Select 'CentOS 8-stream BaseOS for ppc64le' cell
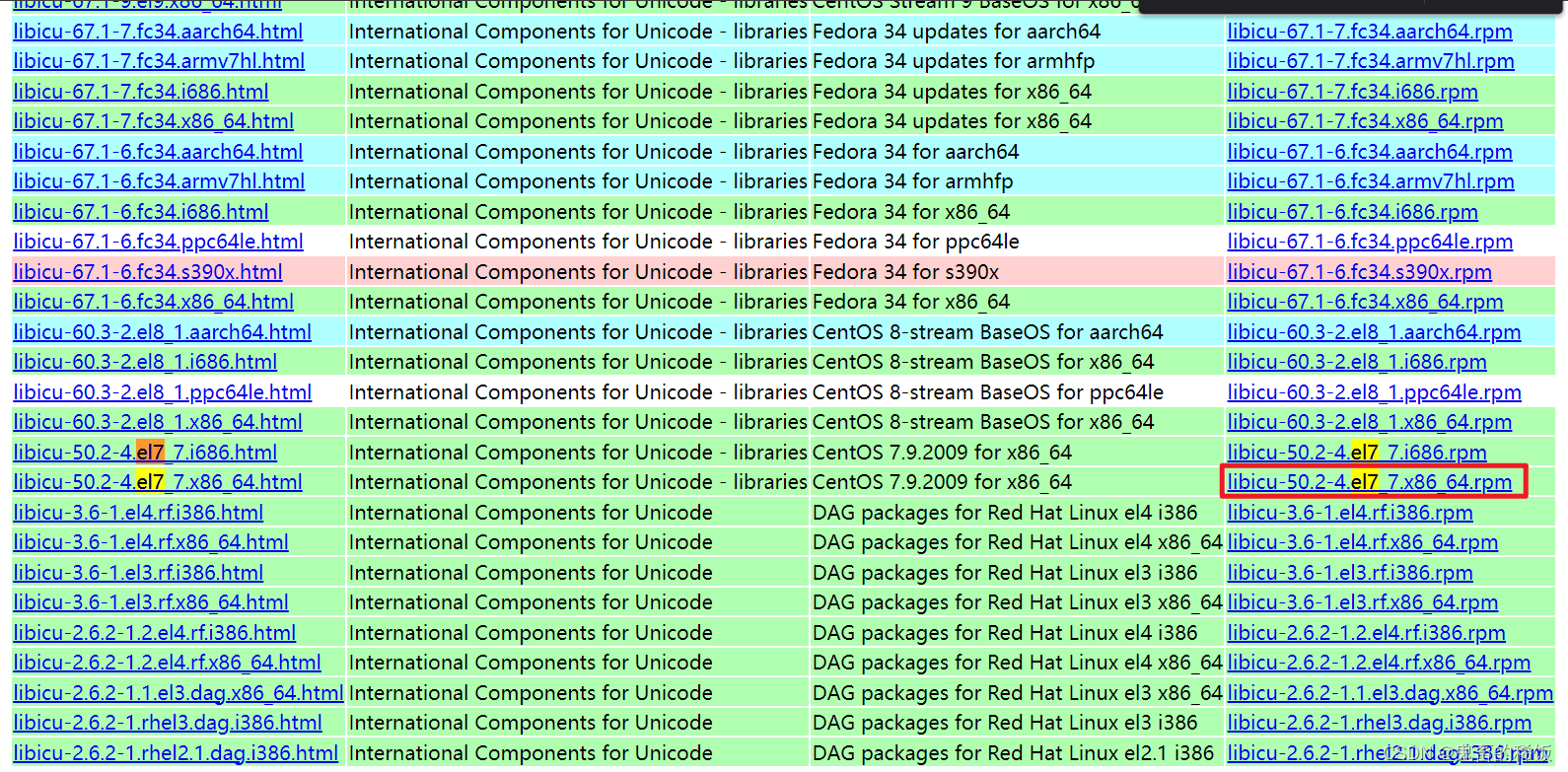This screenshot has width=1568, height=772. tap(987, 392)
